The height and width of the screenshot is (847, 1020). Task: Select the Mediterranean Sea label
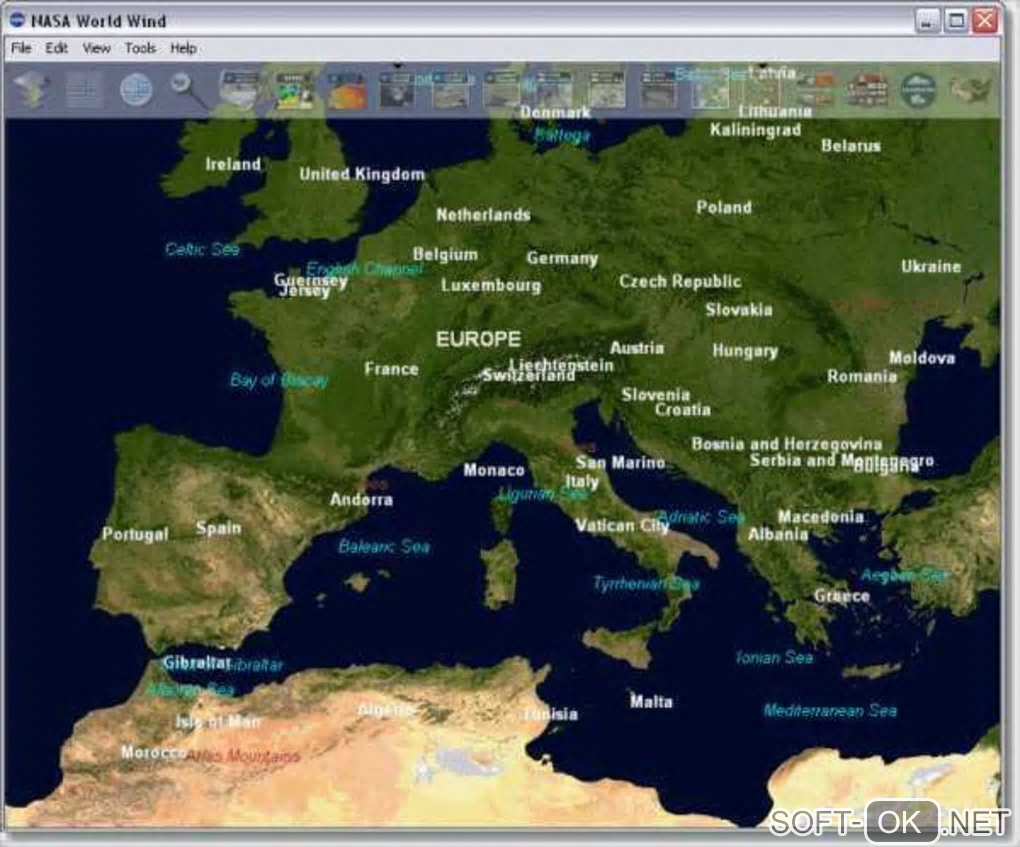[830, 710]
